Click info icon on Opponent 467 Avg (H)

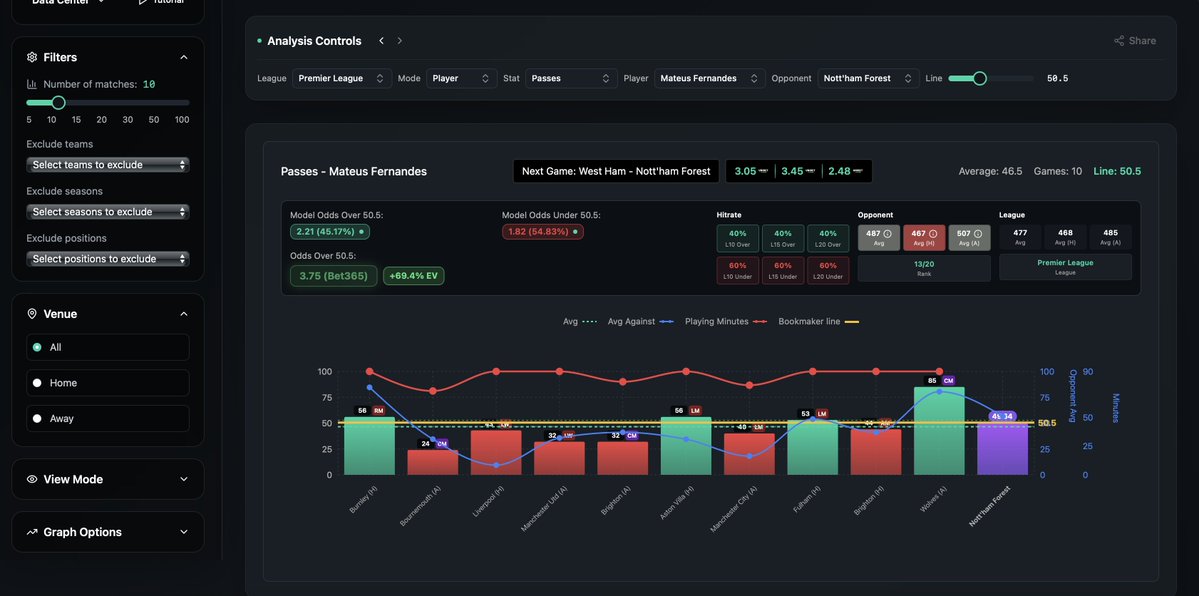(933, 233)
